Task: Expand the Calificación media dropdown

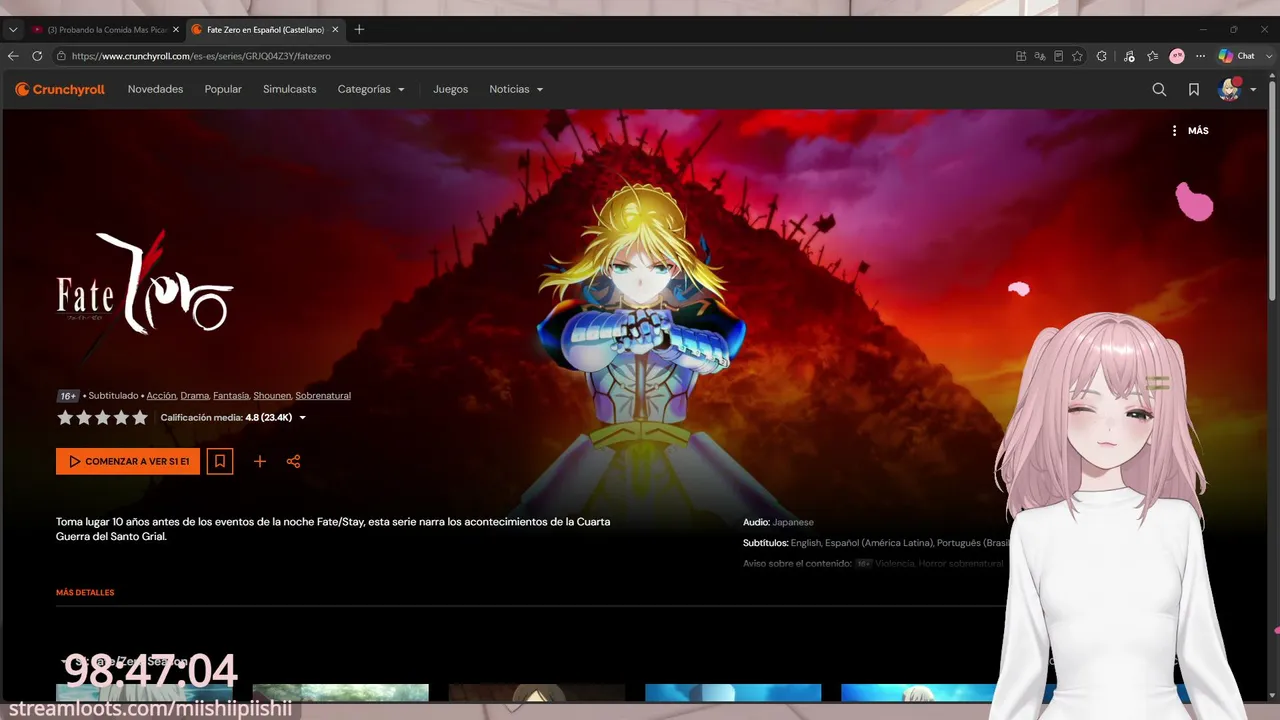Action: 302,418
